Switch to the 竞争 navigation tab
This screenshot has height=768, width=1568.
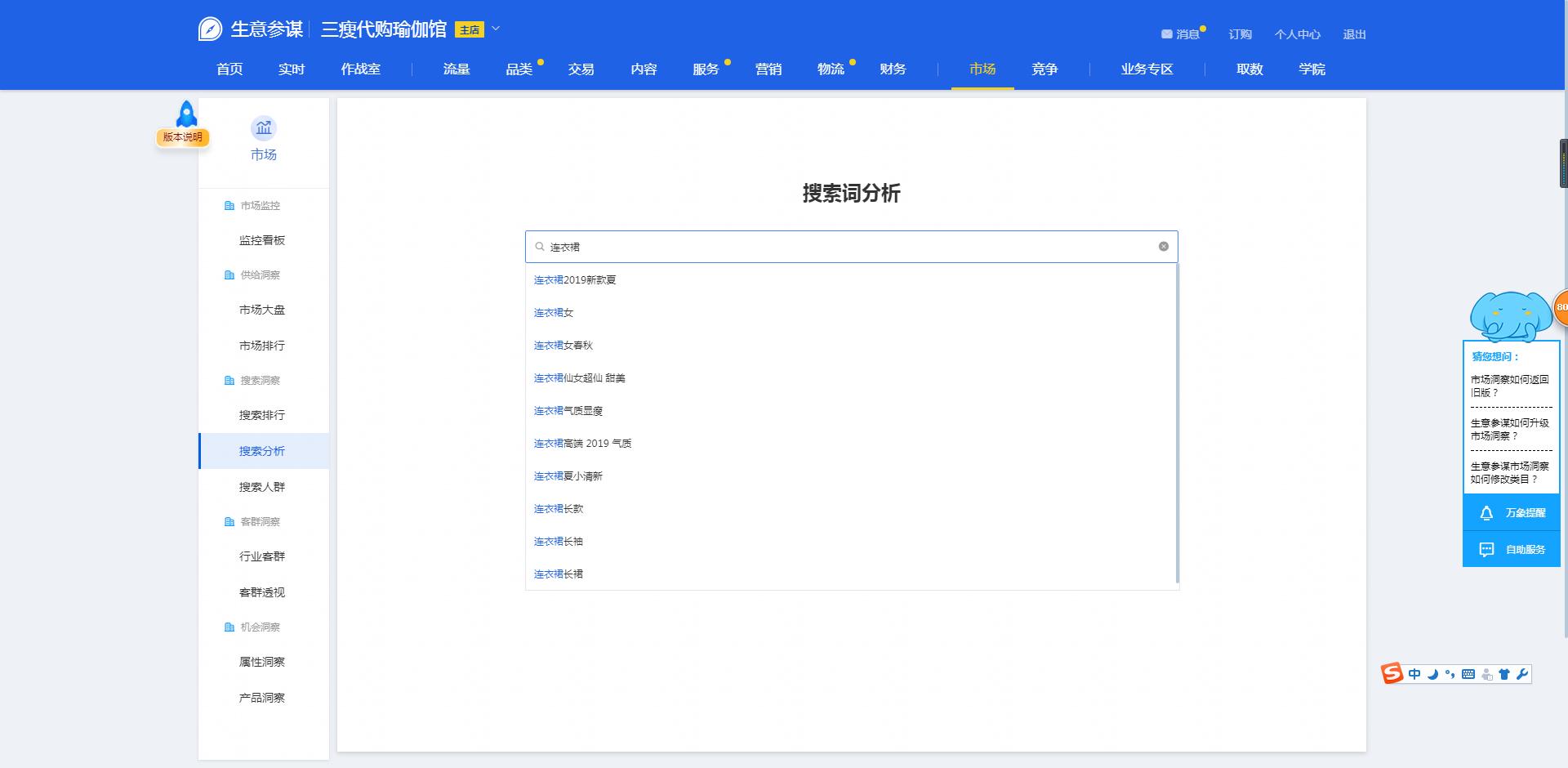click(x=1045, y=69)
